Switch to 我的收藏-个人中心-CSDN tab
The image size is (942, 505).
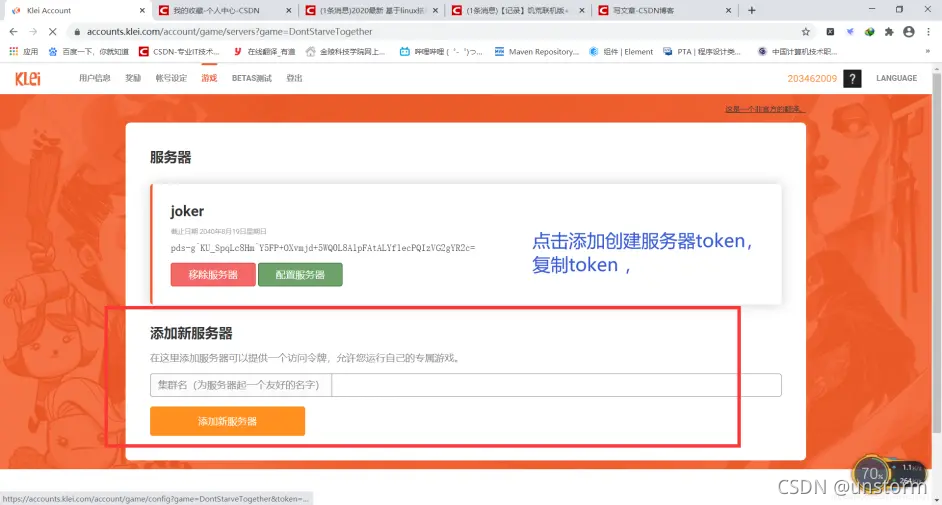coord(216,10)
